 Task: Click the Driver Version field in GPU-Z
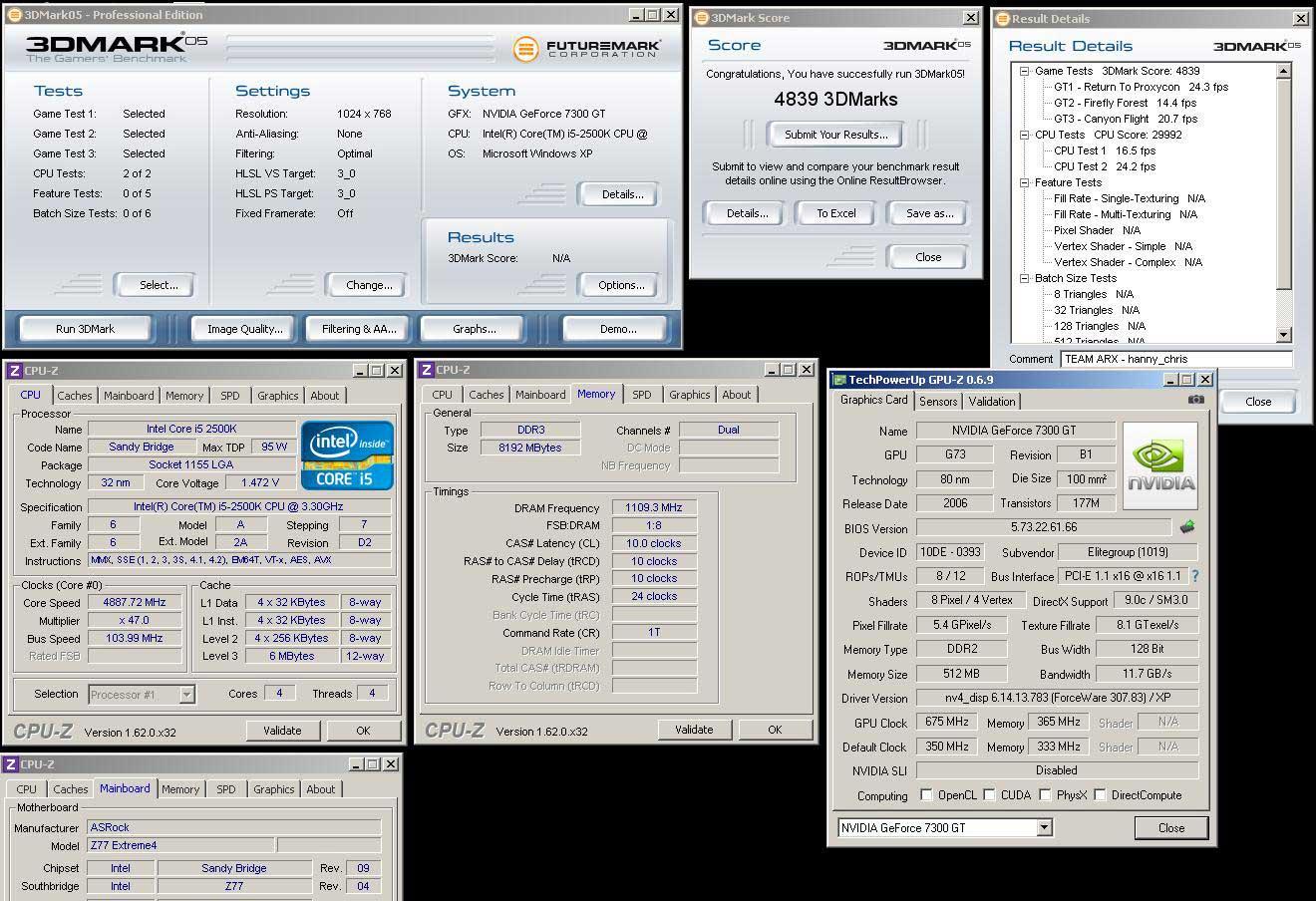tap(1057, 698)
